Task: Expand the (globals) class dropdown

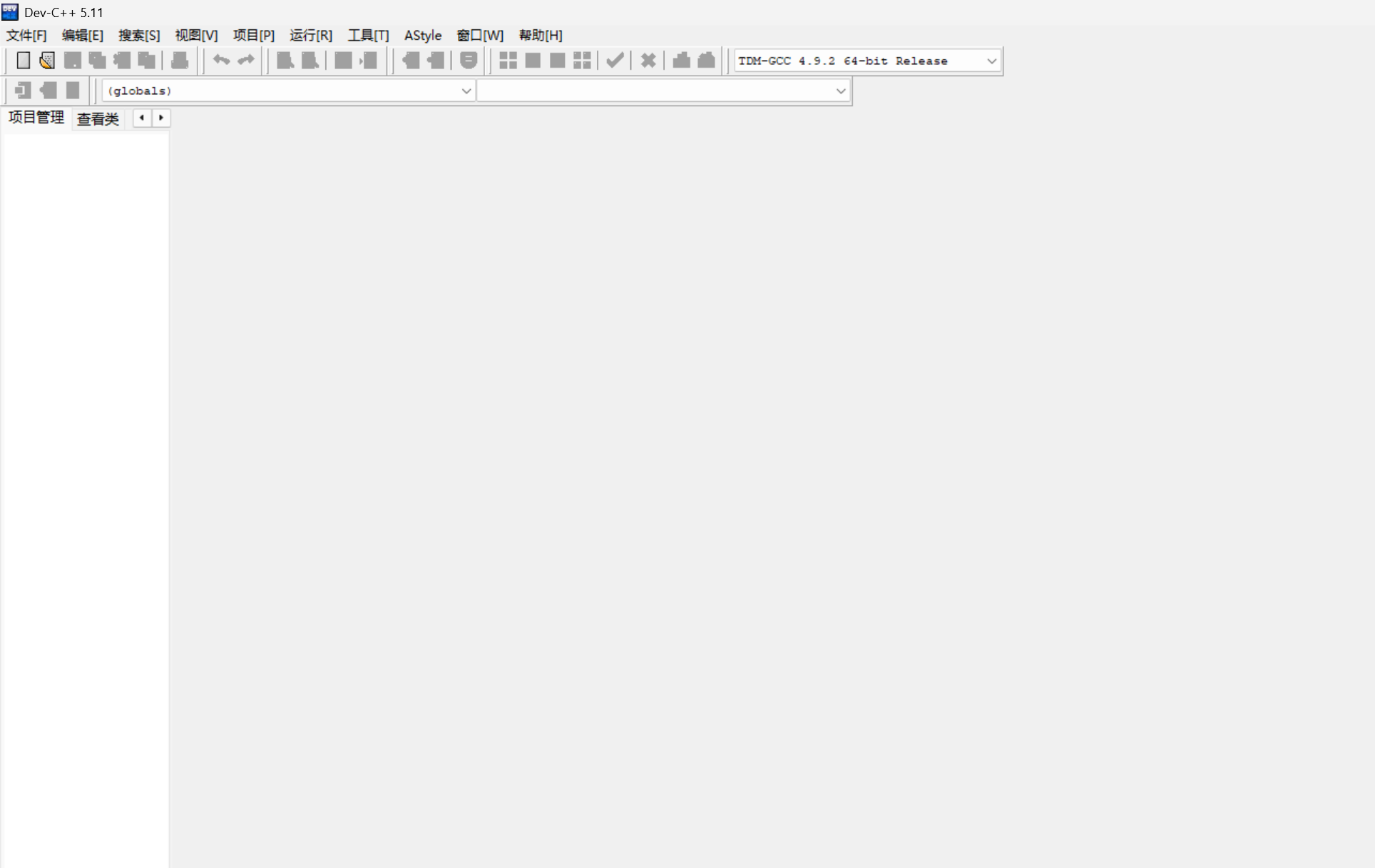Action: click(x=466, y=91)
